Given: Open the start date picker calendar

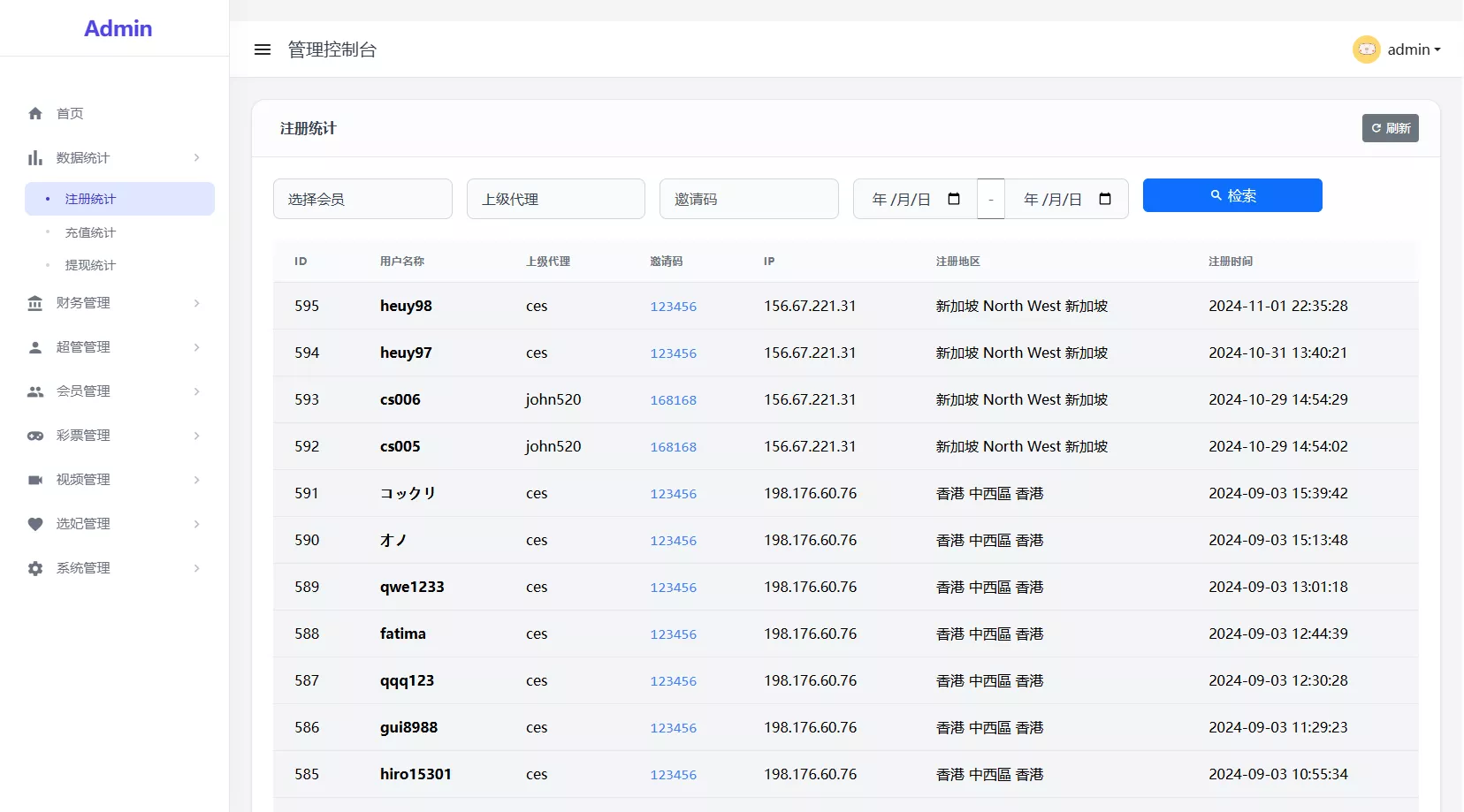Looking at the screenshot, I should pyautogui.click(x=954, y=199).
